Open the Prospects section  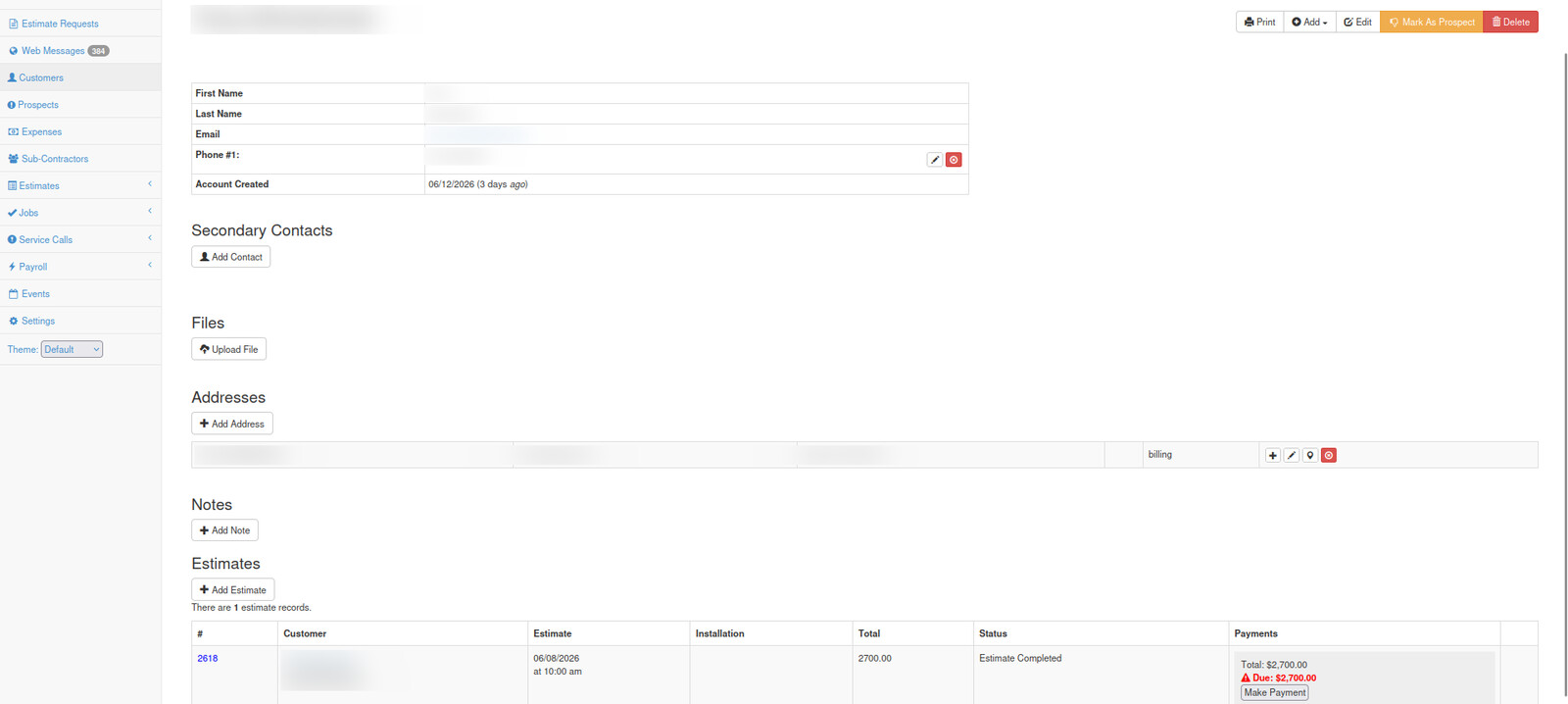38,105
